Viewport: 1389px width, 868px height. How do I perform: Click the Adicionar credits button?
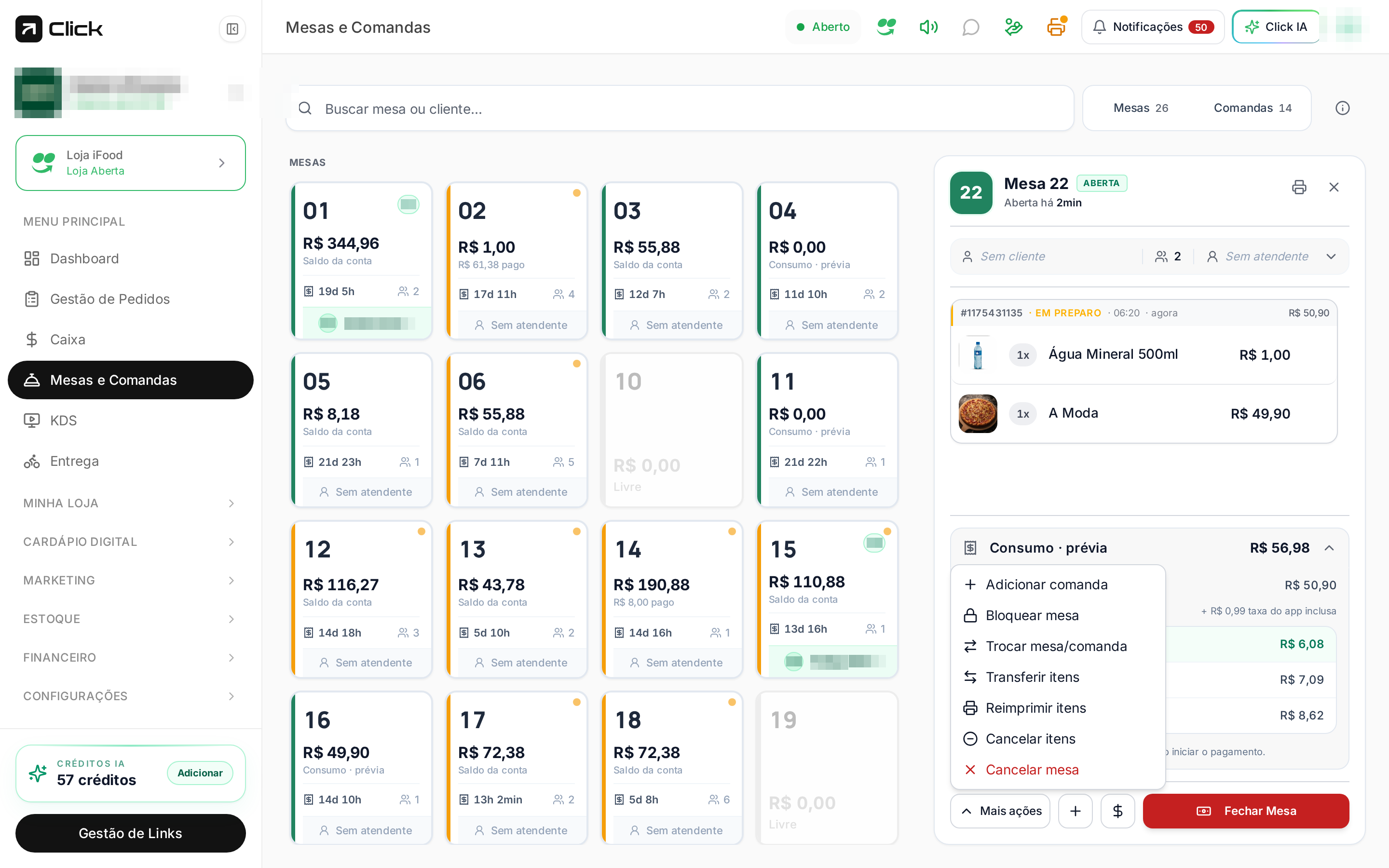[200, 773]
